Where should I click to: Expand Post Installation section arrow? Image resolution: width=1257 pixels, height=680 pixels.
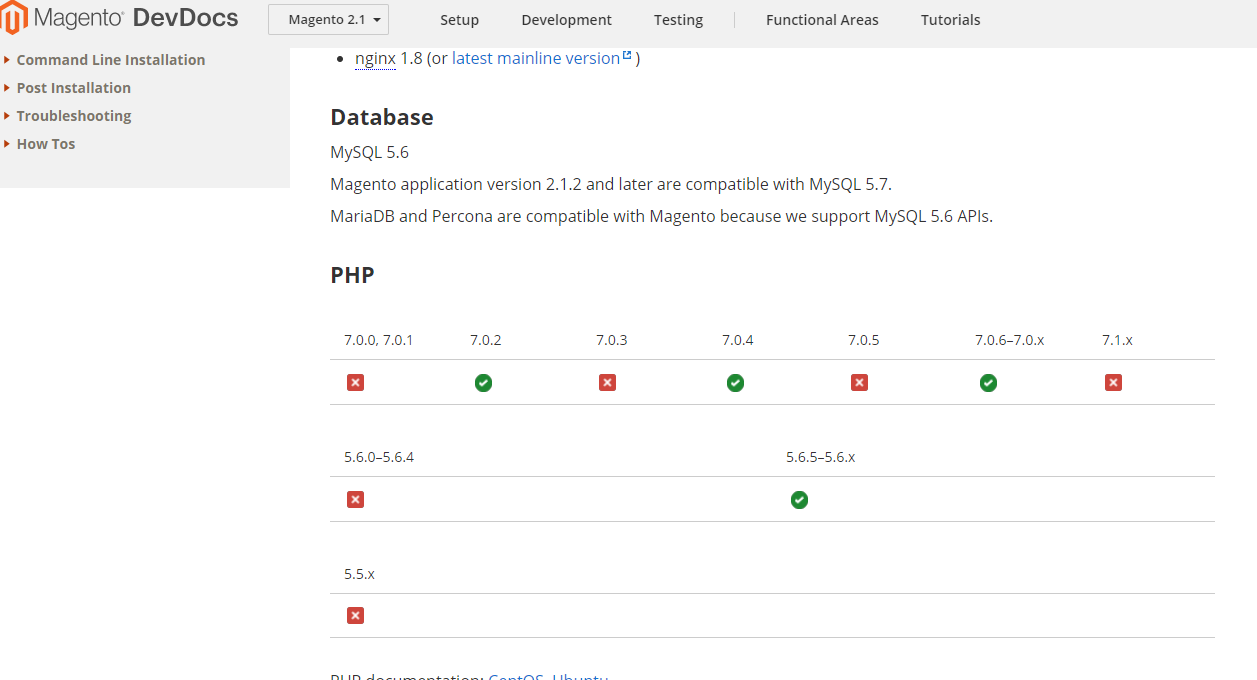pyautogui.click(x=7, y=88)
